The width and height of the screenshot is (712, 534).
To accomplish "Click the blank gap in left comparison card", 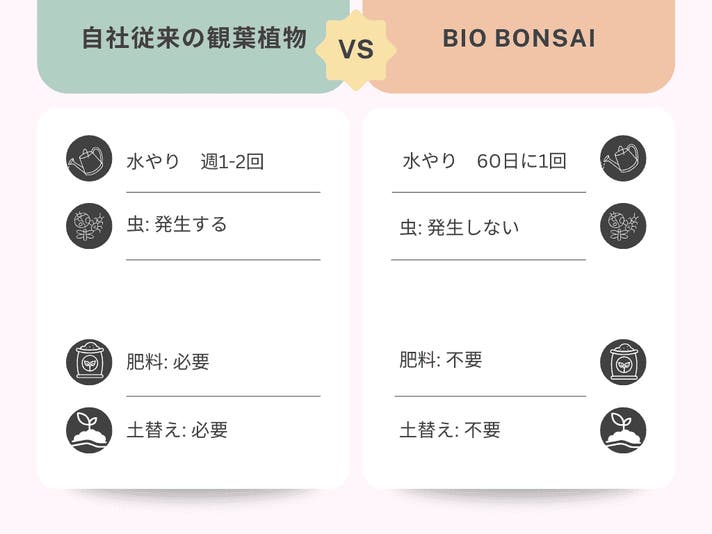I will point(193,298).
